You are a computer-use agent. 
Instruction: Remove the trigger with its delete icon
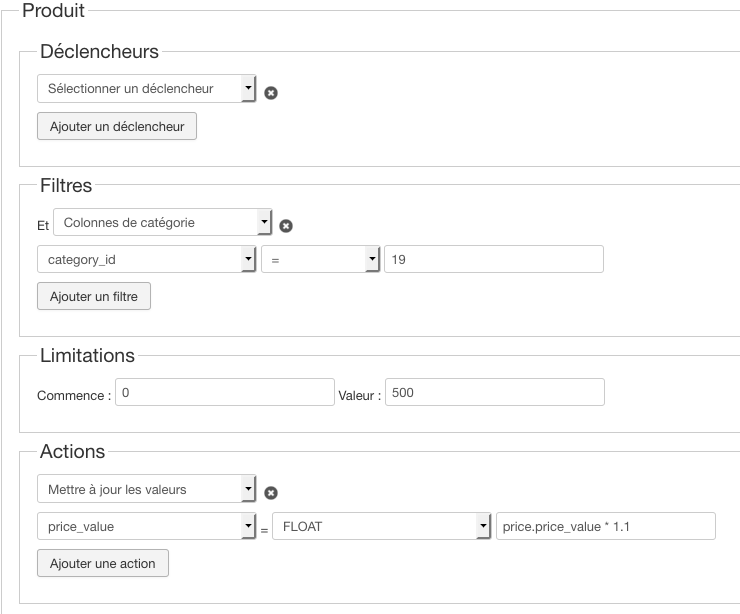pos(271,93)
